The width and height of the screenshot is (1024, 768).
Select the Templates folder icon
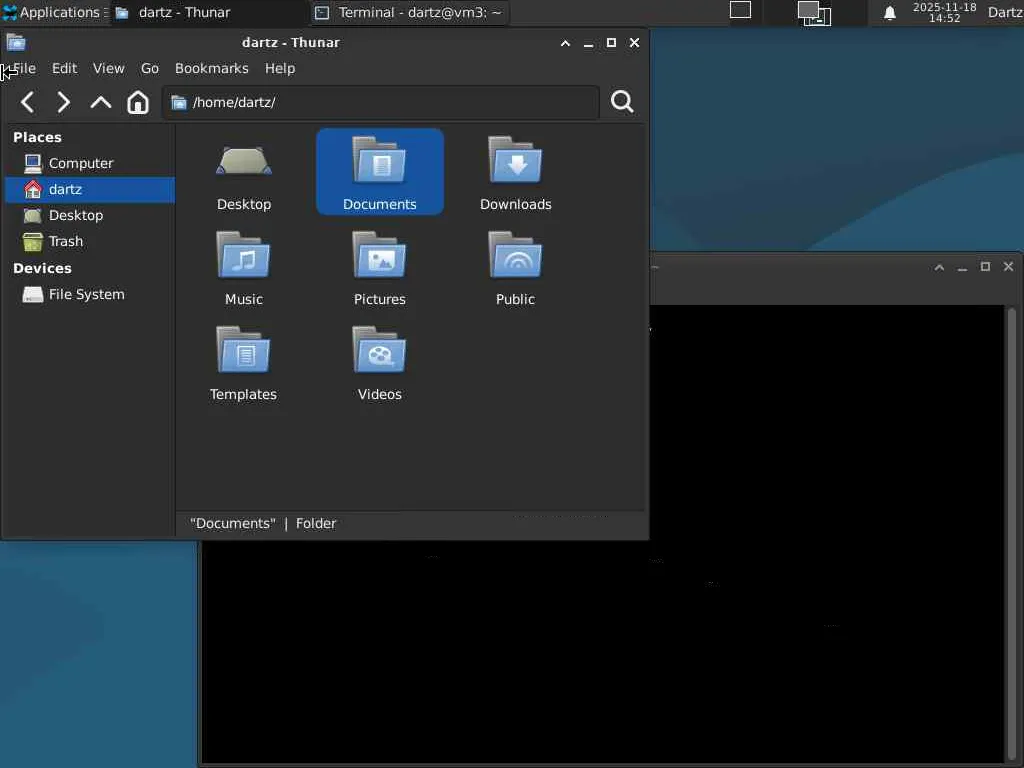pos(244,350)
